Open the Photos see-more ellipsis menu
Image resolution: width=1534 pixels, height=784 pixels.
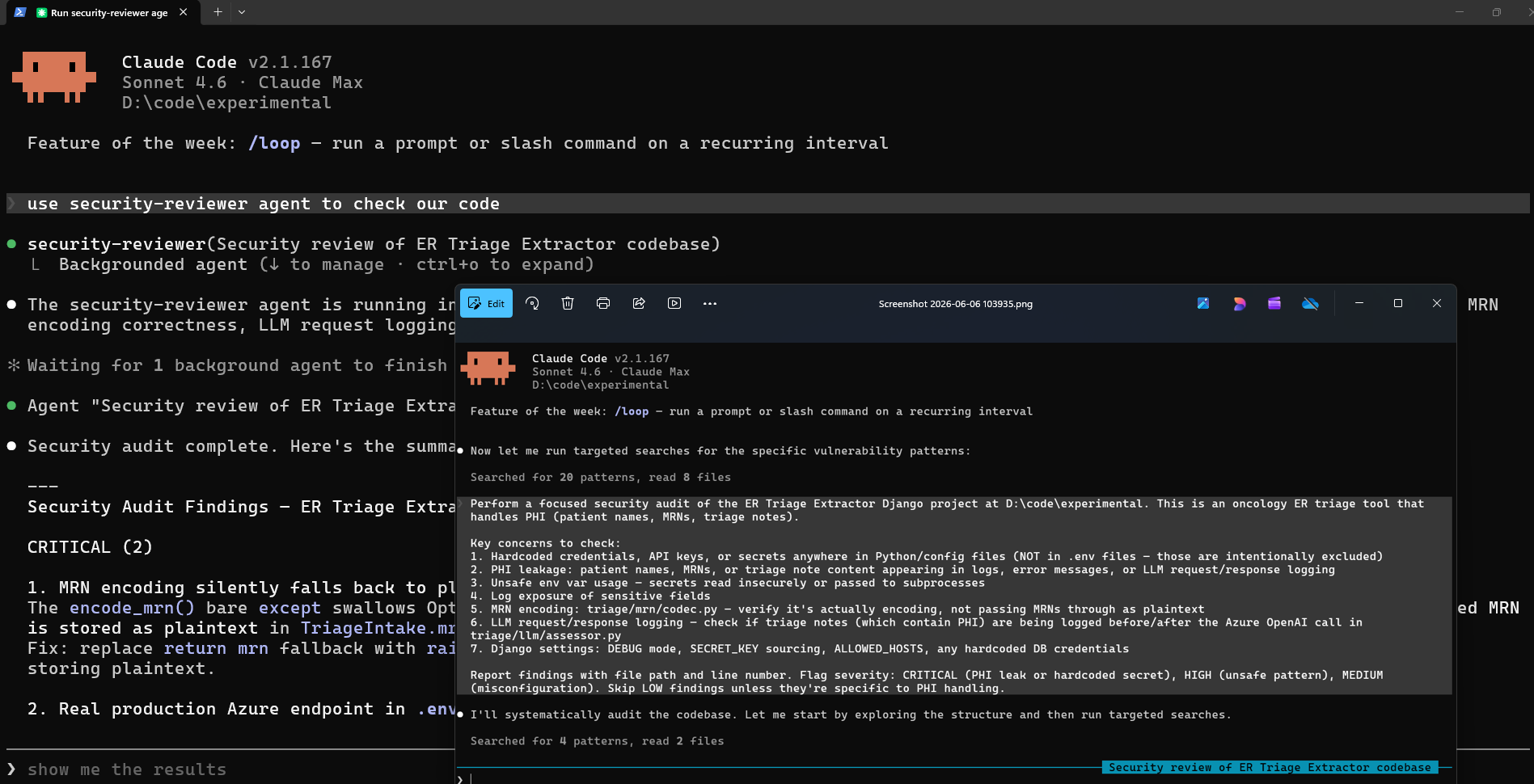pos(710,303)
